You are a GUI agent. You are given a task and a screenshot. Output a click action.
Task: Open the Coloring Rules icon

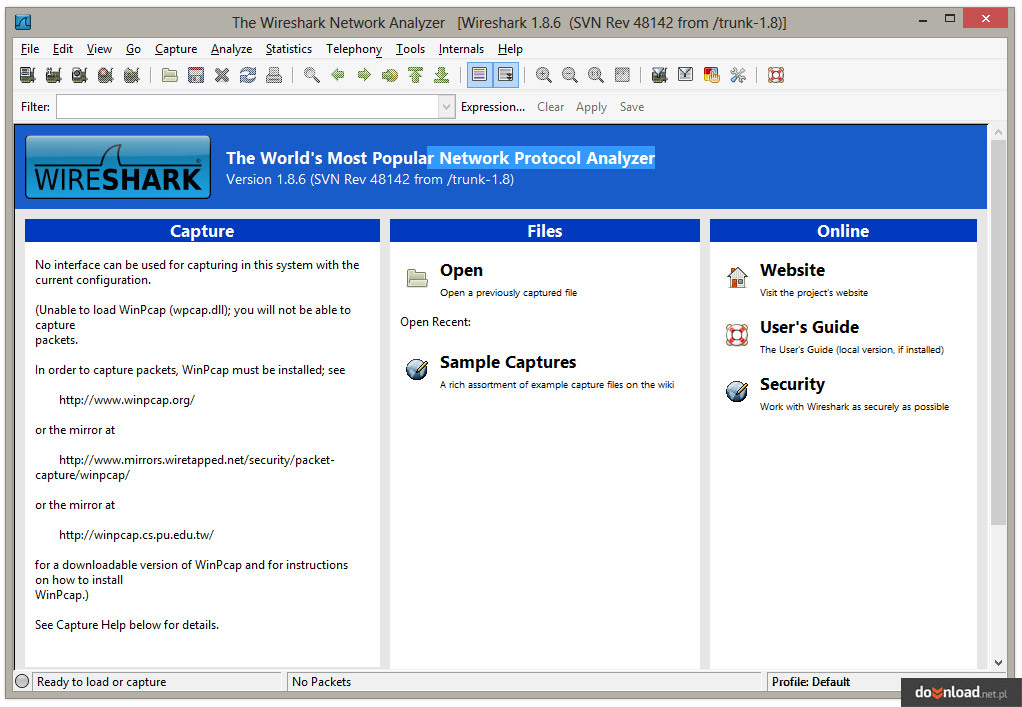click(x=712, y=75)
